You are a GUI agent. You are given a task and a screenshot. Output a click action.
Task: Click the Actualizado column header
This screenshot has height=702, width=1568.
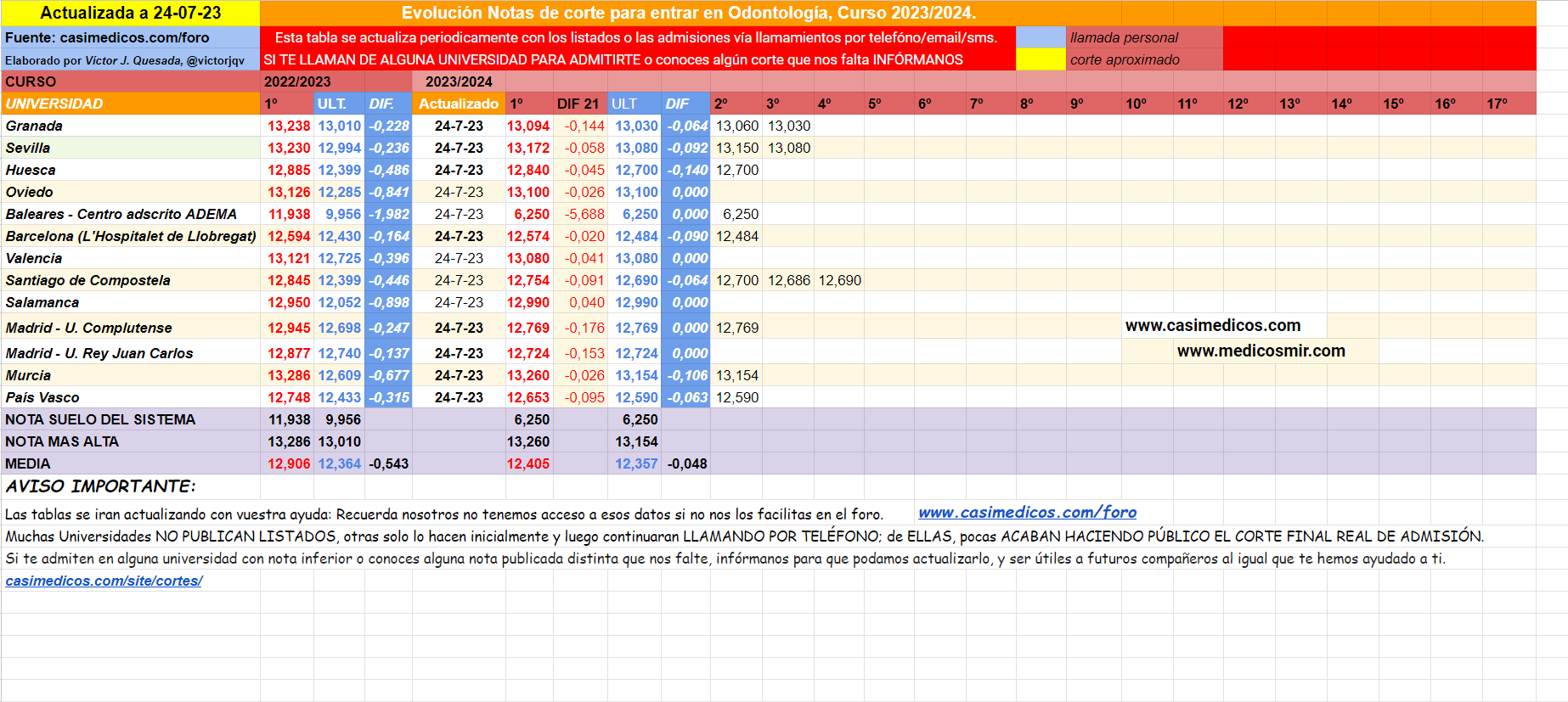pos(459,104)
